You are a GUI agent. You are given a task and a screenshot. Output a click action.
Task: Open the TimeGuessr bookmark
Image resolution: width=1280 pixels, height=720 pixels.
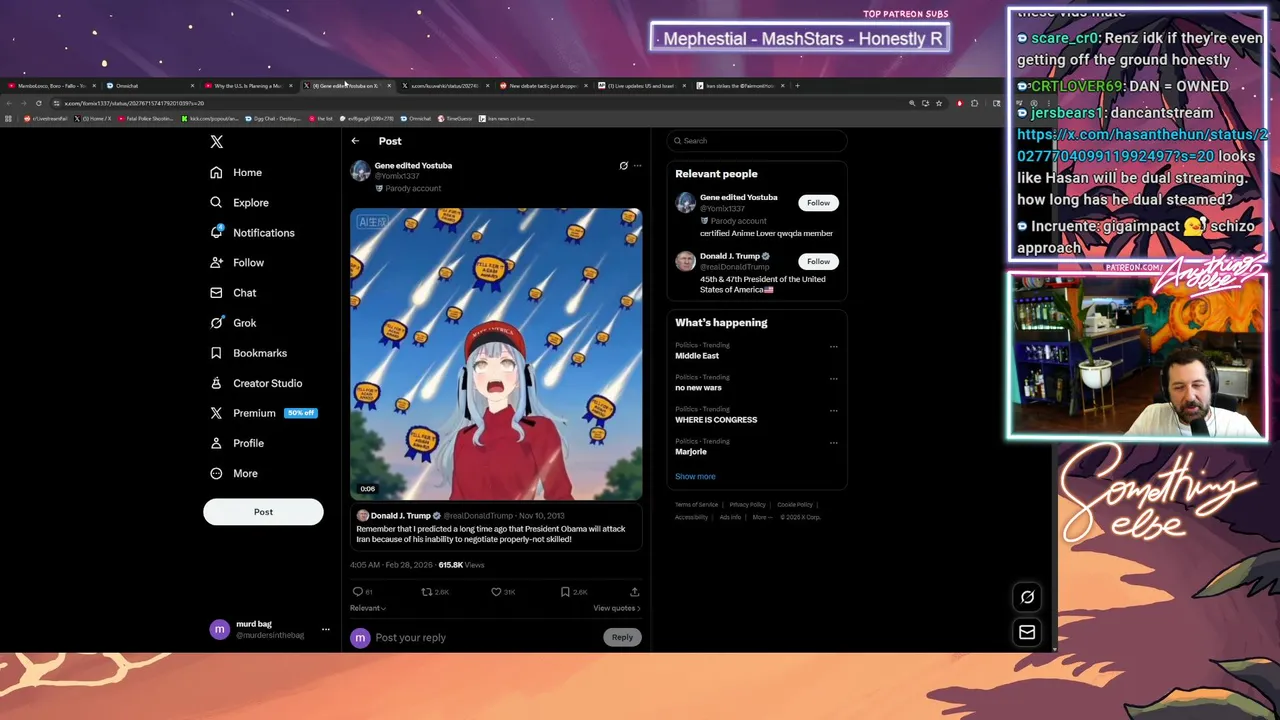(456, 119)
